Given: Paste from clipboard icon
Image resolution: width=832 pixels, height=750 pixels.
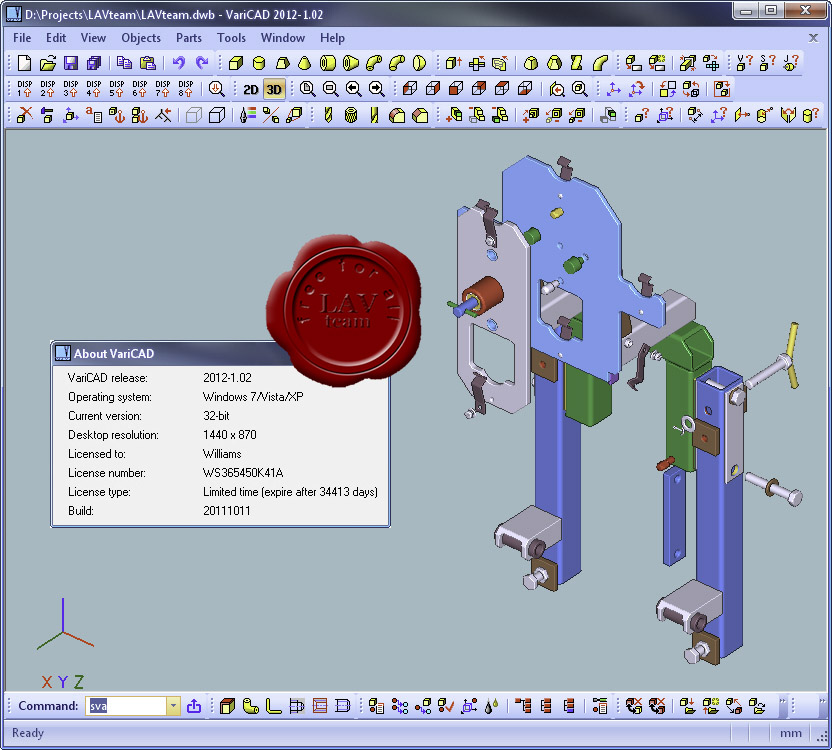Looking at the screenshot, I should 148,63.
